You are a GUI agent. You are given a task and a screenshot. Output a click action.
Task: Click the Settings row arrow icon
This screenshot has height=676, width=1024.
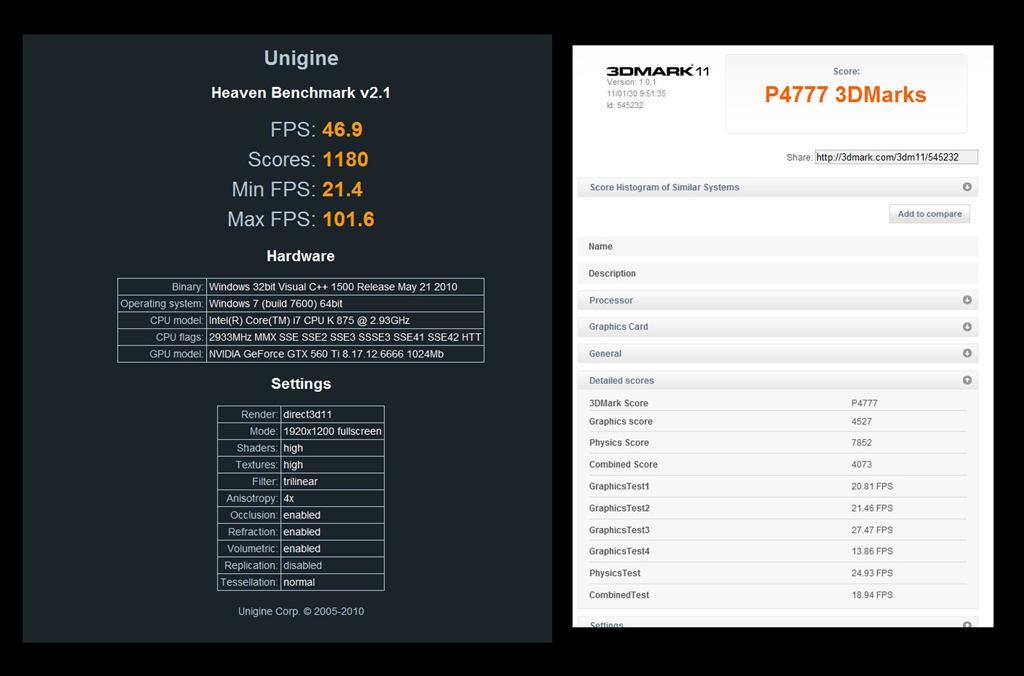click(x=967, y=625)
